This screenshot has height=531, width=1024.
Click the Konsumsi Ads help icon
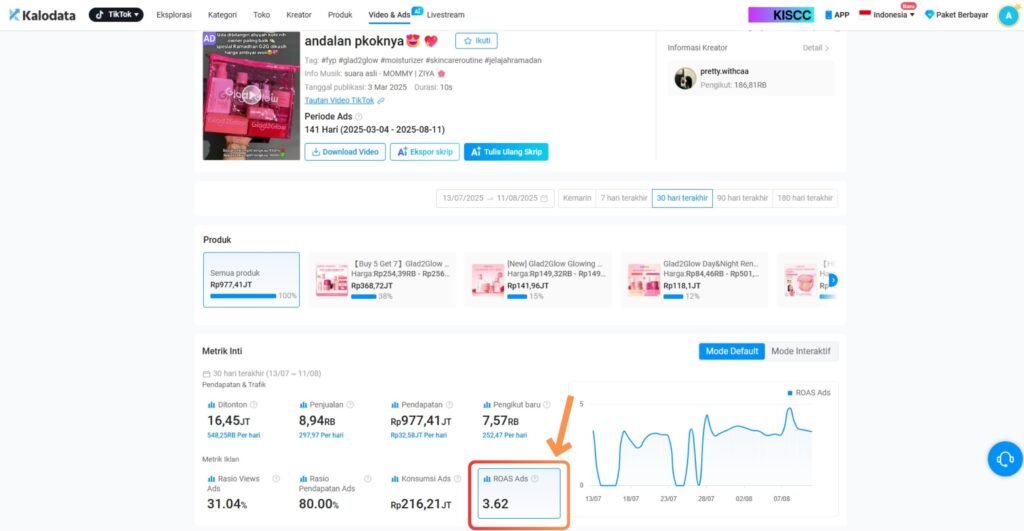457,479
